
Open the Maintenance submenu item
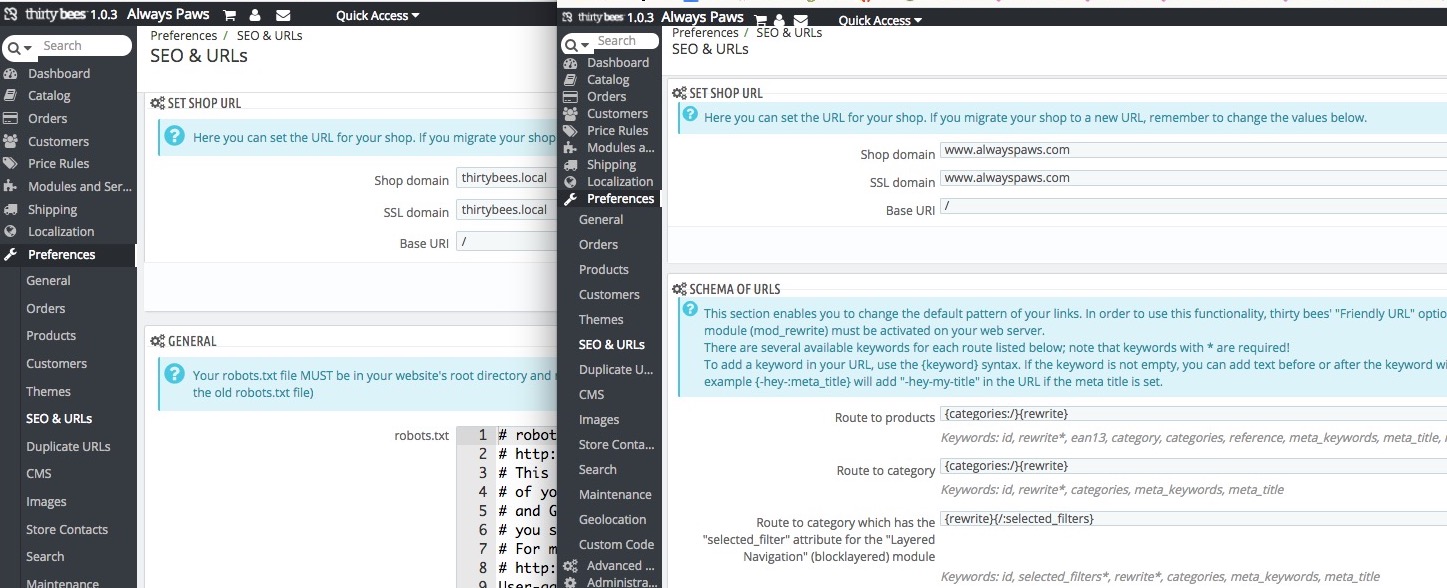pyautogui.click(x=614, y=494)
